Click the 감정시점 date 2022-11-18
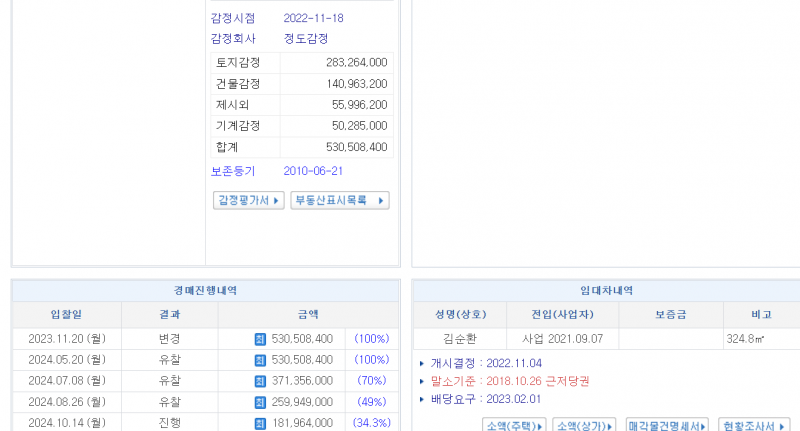 [313, 18]
